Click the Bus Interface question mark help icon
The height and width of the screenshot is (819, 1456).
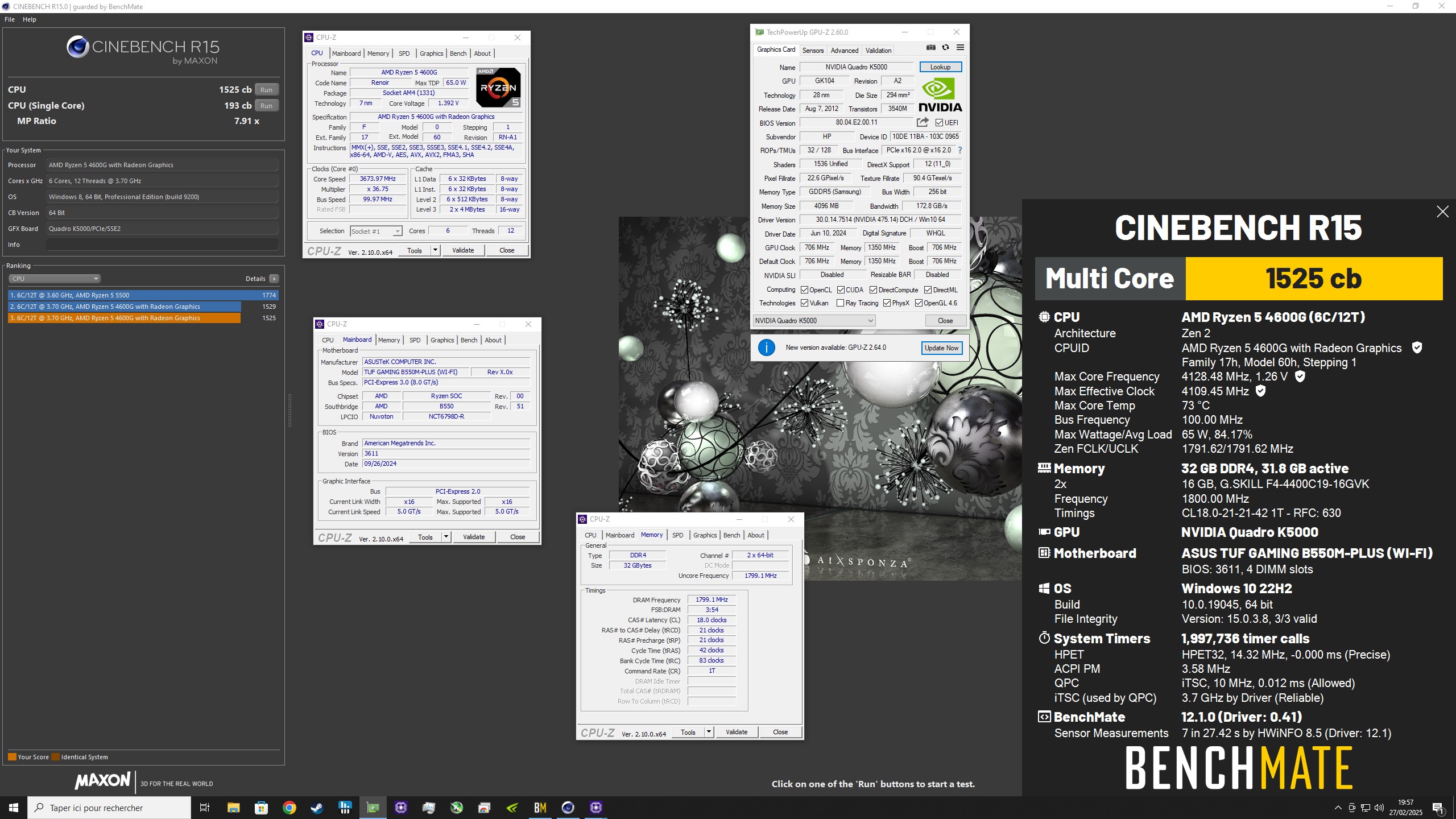click(x=960, y=150)
